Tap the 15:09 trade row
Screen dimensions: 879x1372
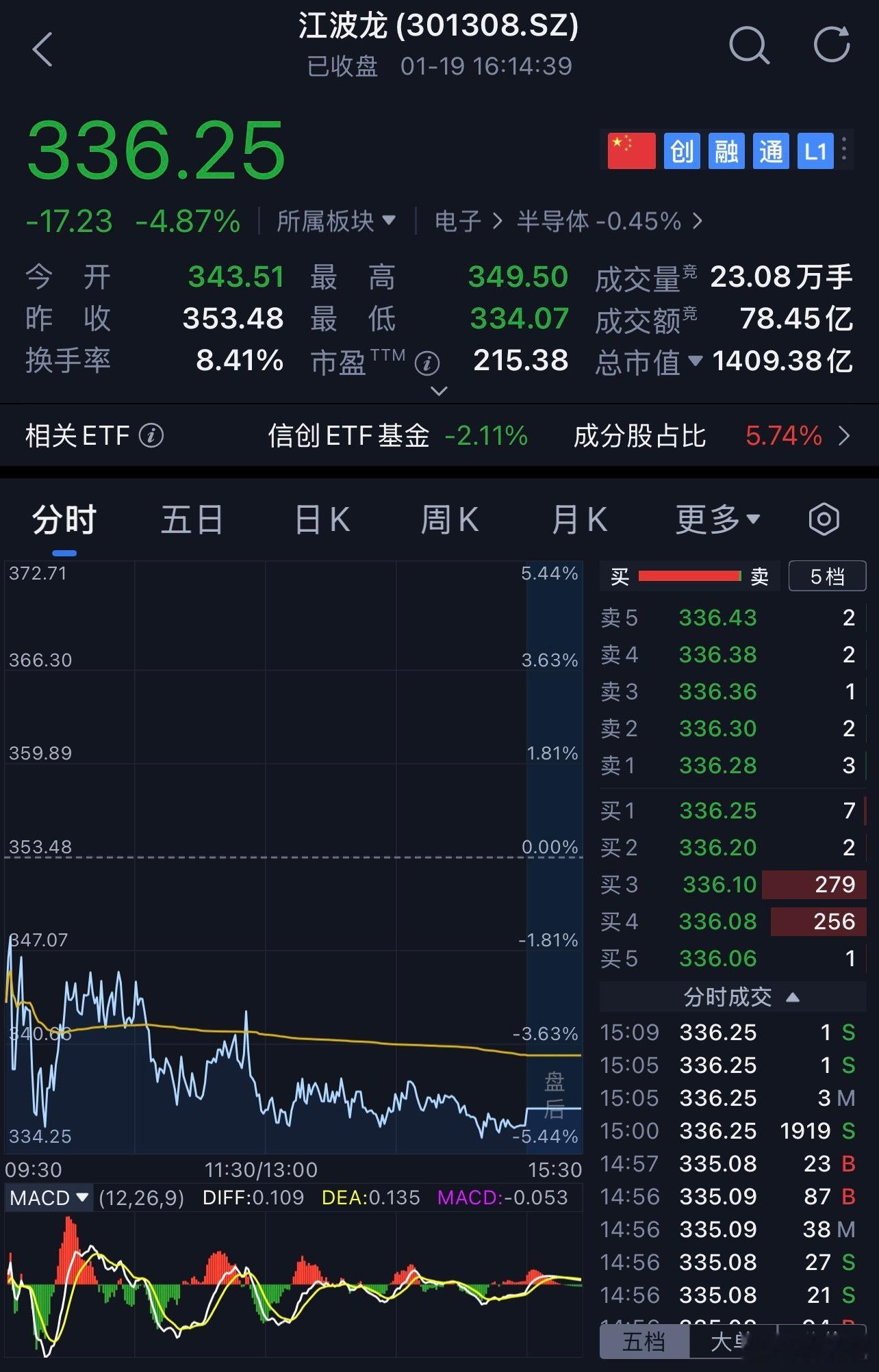coord(728,1032)
